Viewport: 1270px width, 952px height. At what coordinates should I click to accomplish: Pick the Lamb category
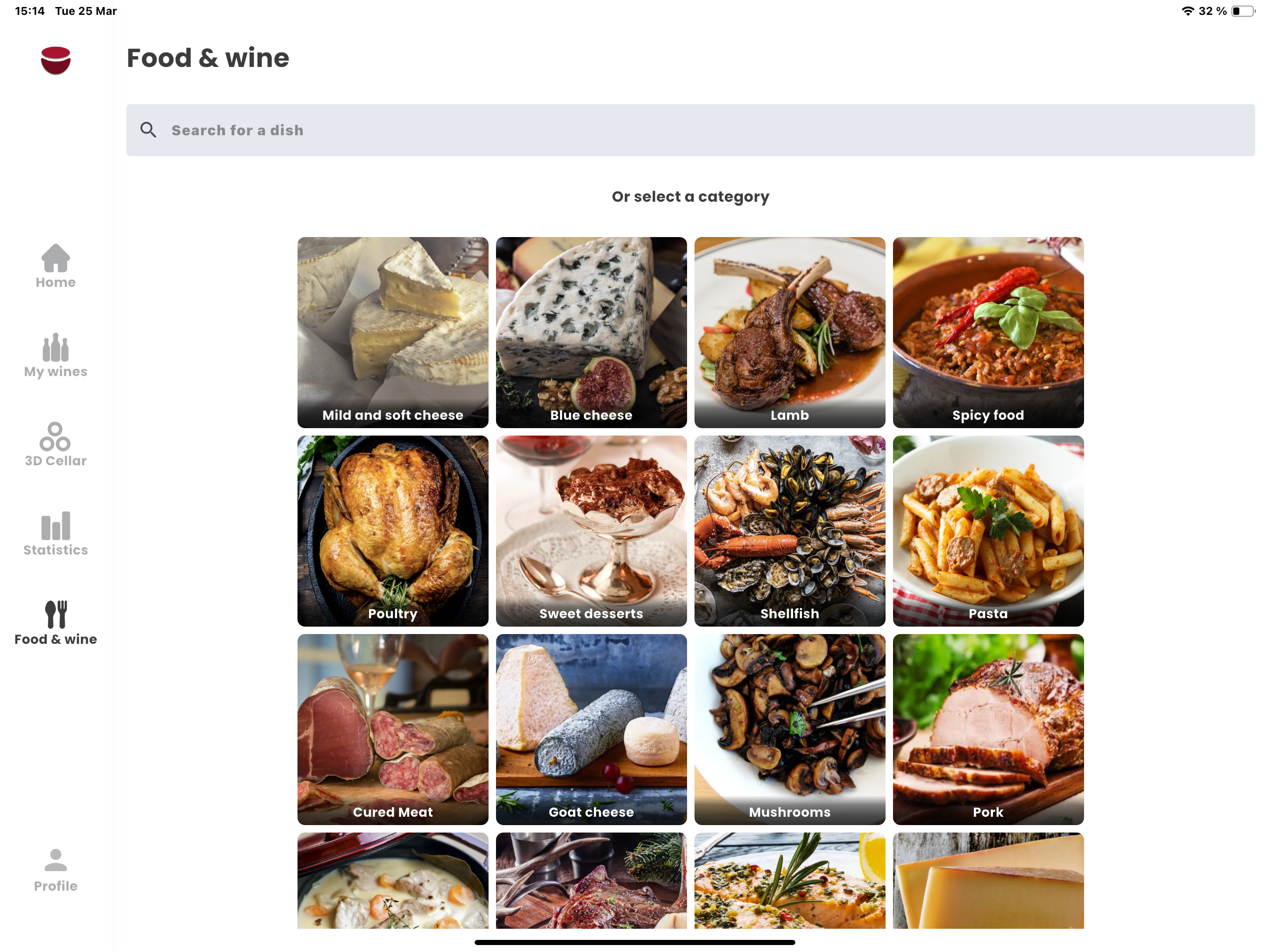click(789, 332)
